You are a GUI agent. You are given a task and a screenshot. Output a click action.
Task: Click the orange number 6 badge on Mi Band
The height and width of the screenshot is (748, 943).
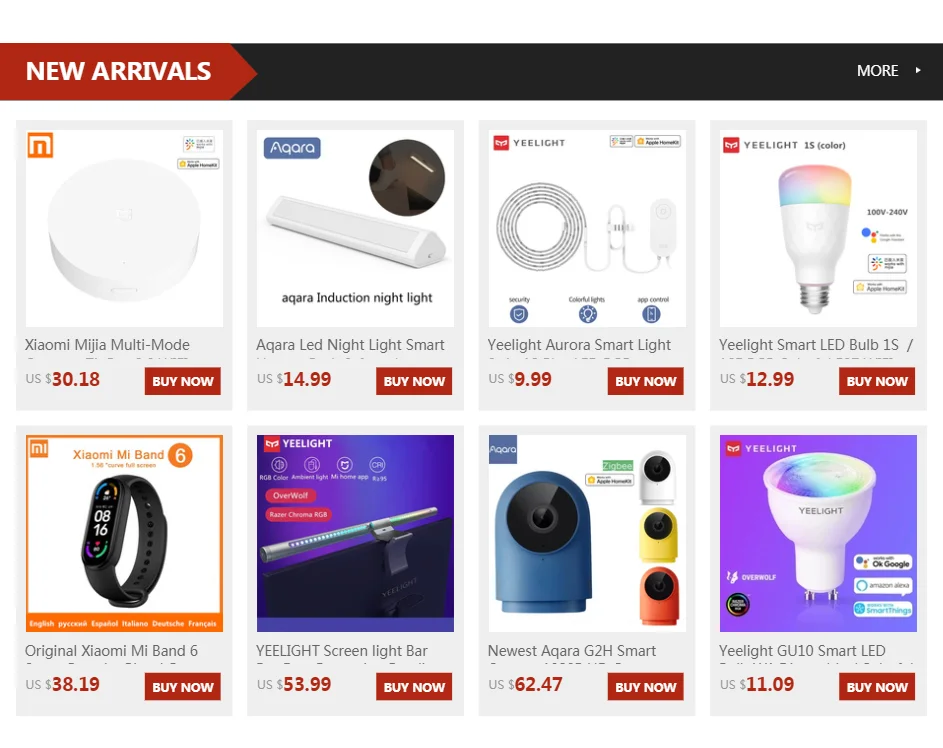[x=180, y=455]
